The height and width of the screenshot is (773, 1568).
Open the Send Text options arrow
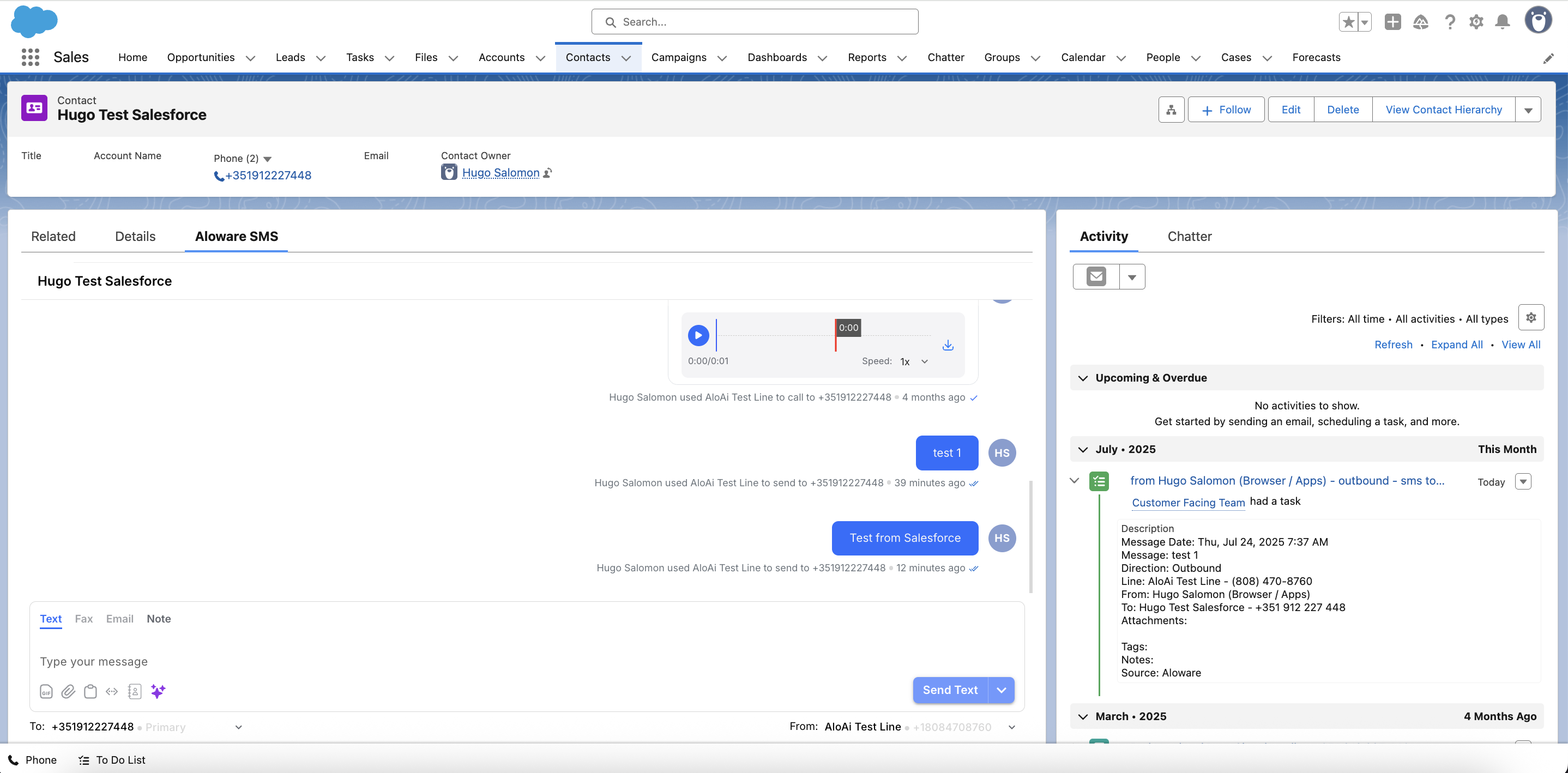pos(1002,690)
